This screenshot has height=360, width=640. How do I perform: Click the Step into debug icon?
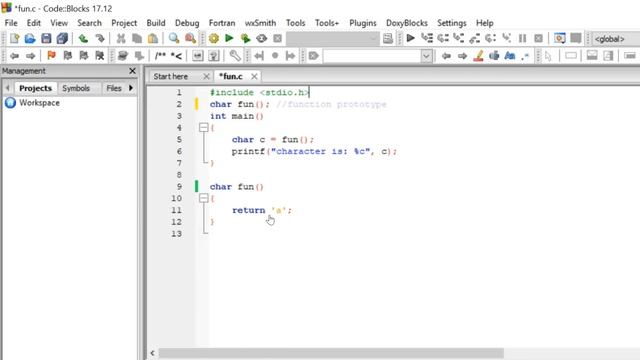[459, 39]
